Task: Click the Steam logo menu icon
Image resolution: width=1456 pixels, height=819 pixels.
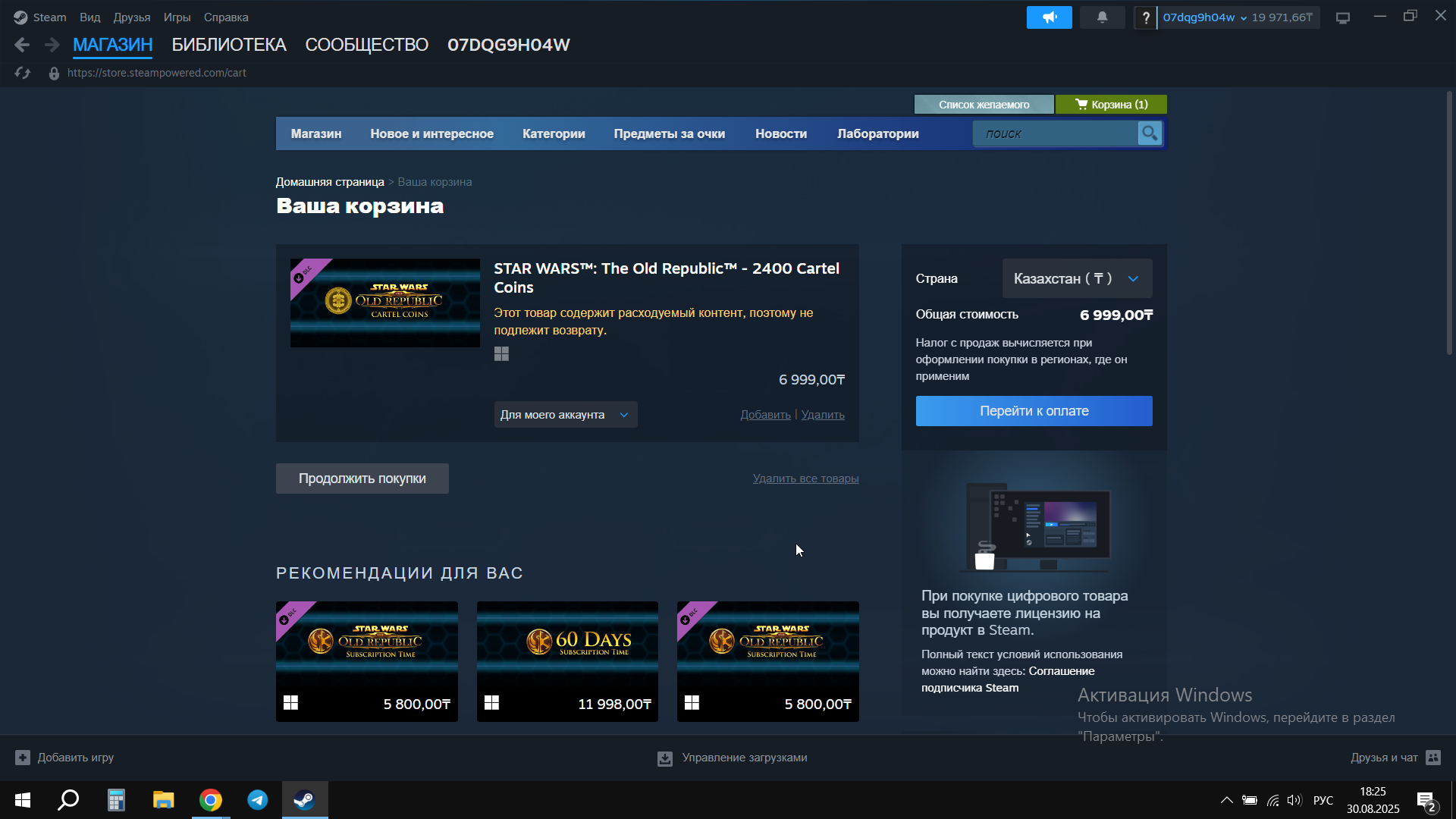Action: point(20,17)
